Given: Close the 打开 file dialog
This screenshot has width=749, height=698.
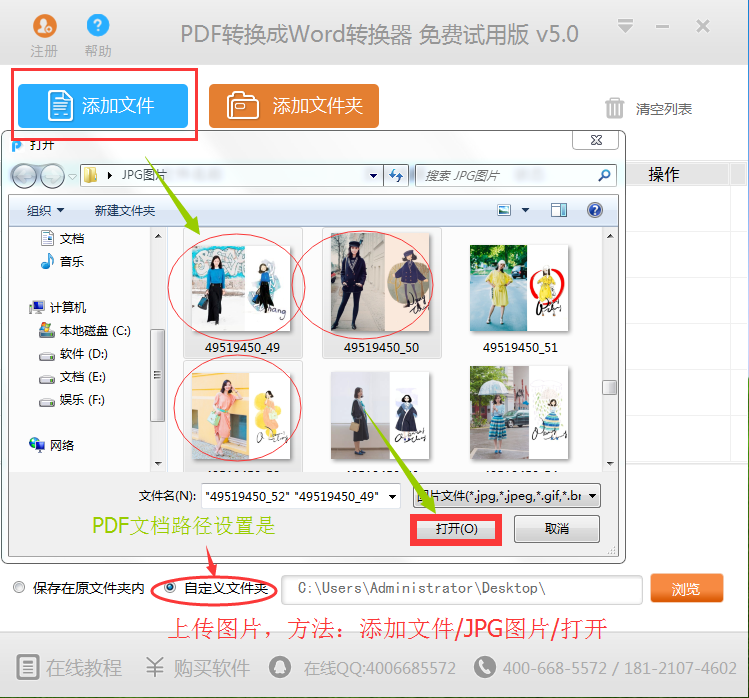Looking at the screenshot, I should click(596, 140).
